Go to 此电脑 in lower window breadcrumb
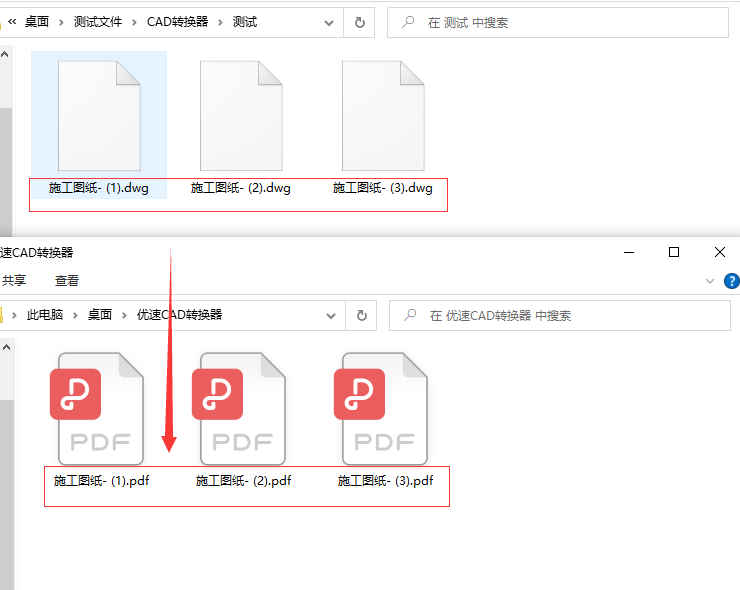 click(45, 315)
